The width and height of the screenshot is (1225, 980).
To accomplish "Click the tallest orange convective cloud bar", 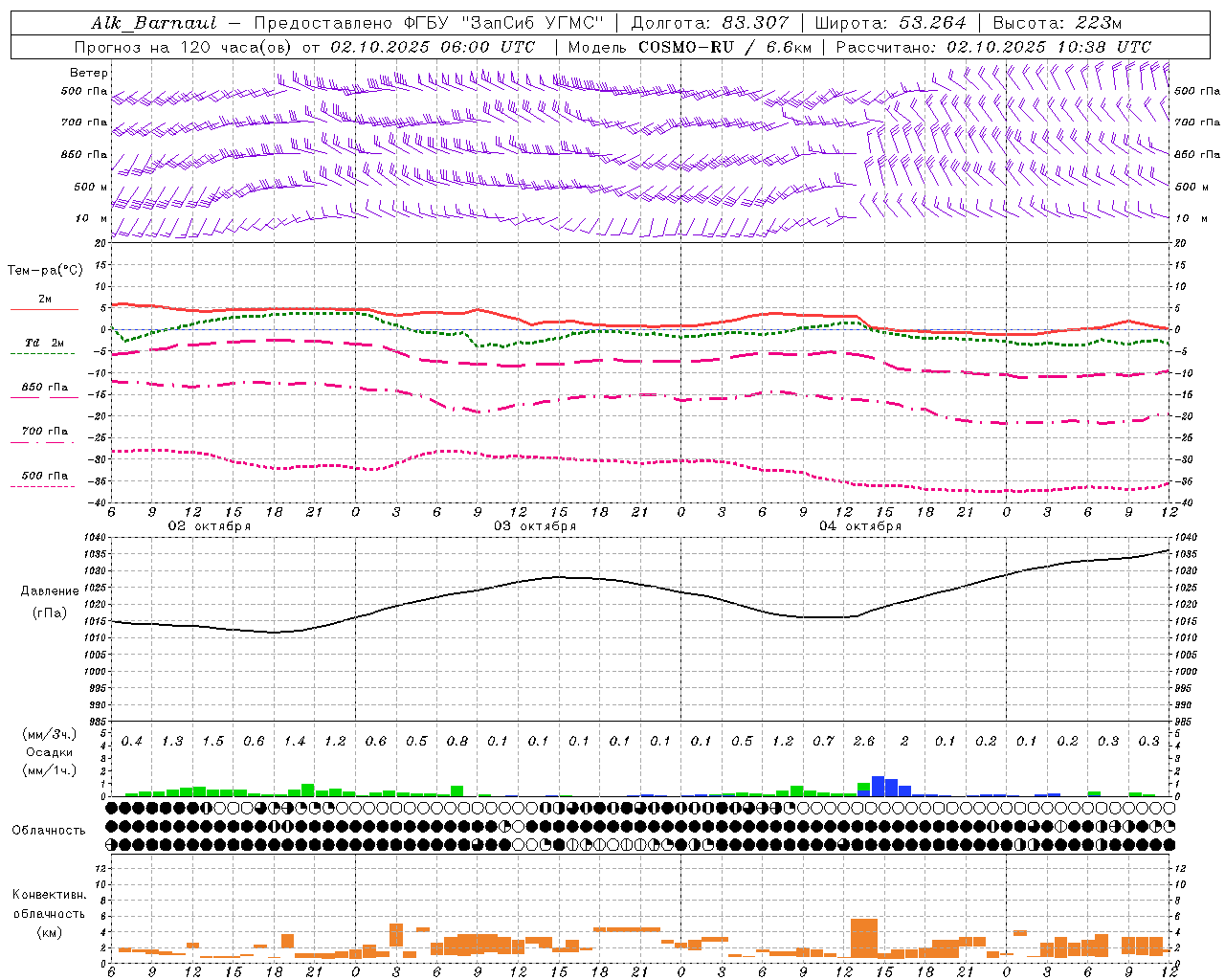I will [864, 938].
